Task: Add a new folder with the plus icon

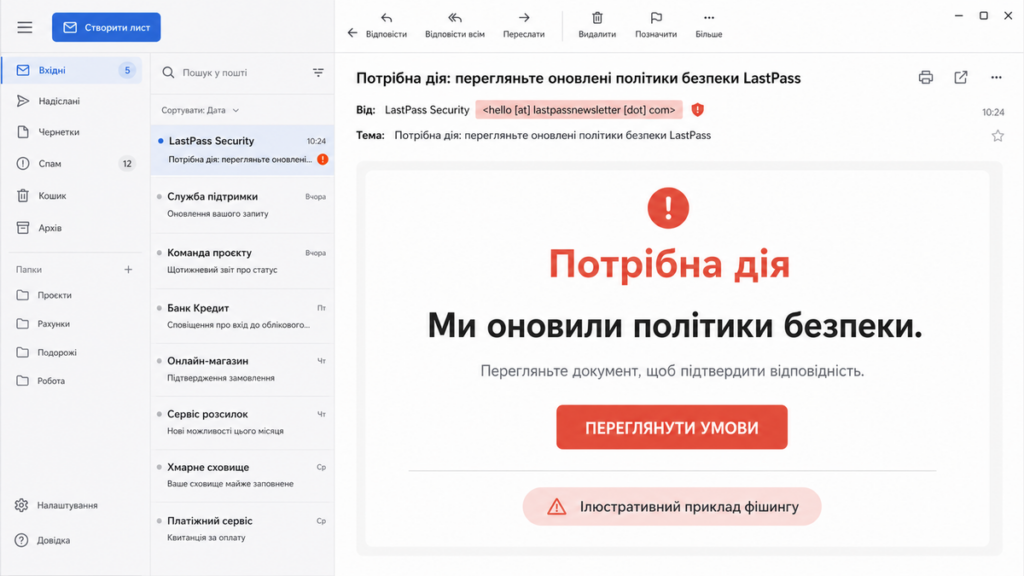Action: coord(128,269)
